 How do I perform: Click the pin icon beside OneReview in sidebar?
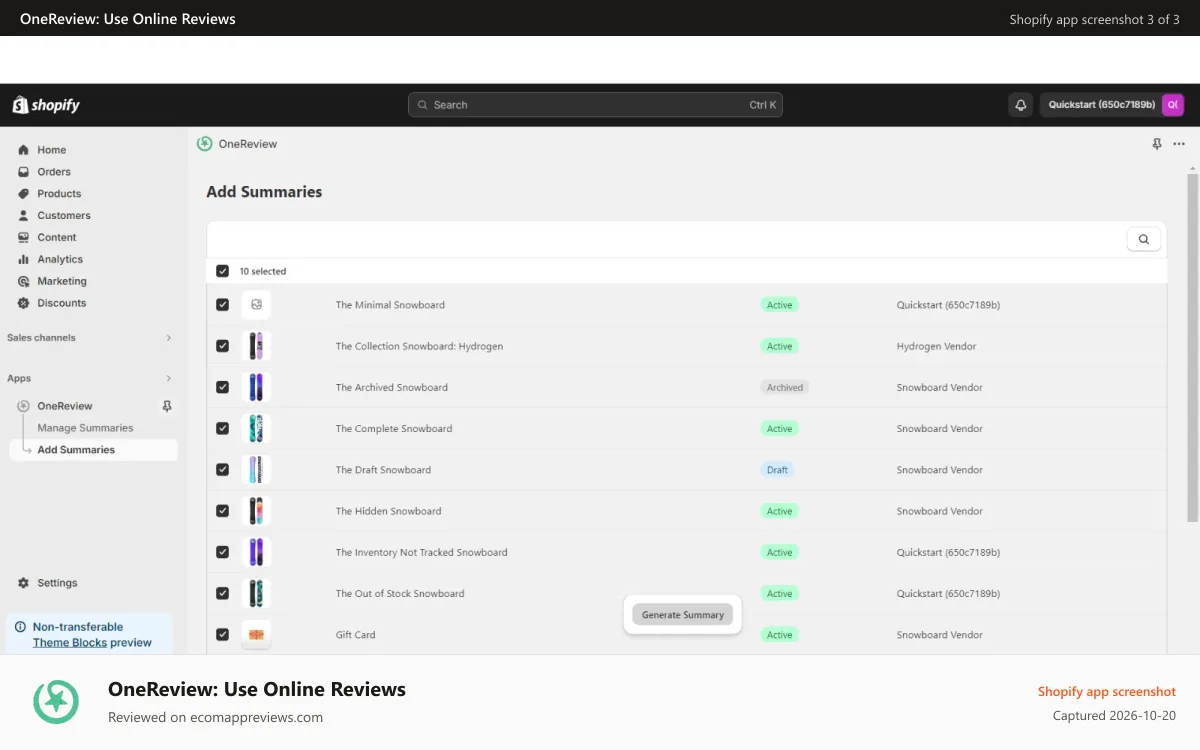(167, 406)
